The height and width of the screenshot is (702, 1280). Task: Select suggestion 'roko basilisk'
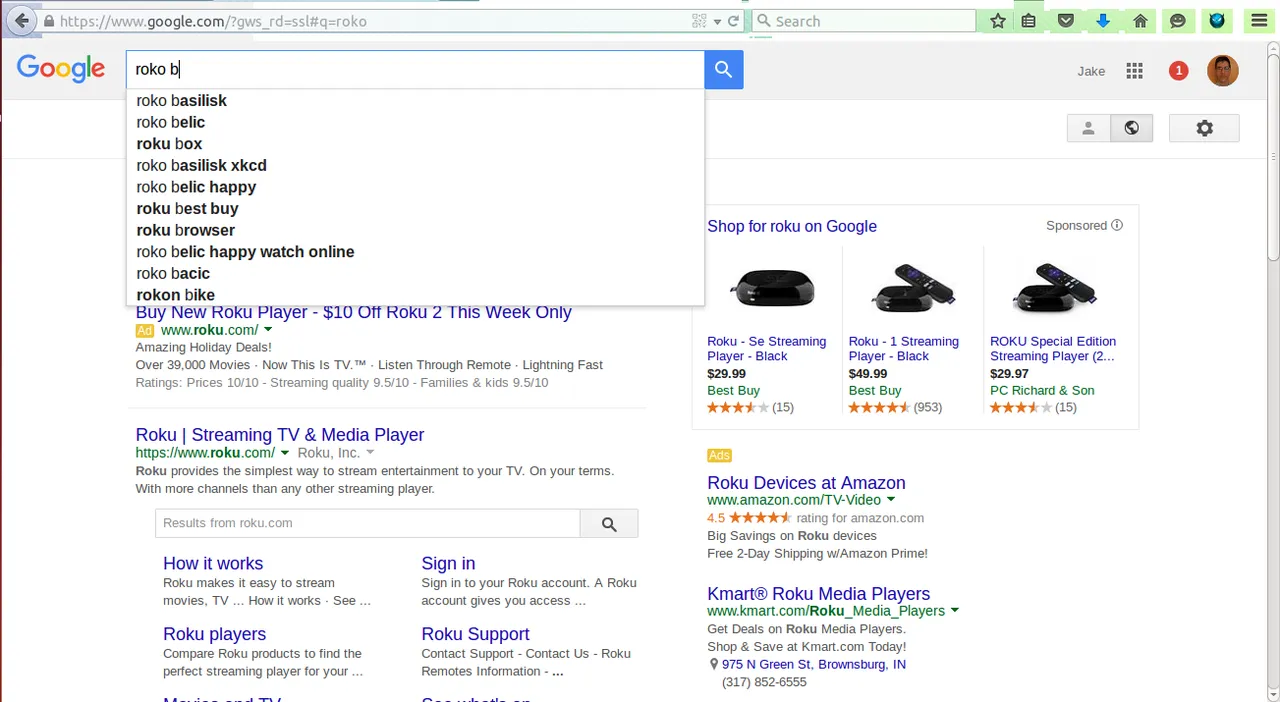click(415, 101)
